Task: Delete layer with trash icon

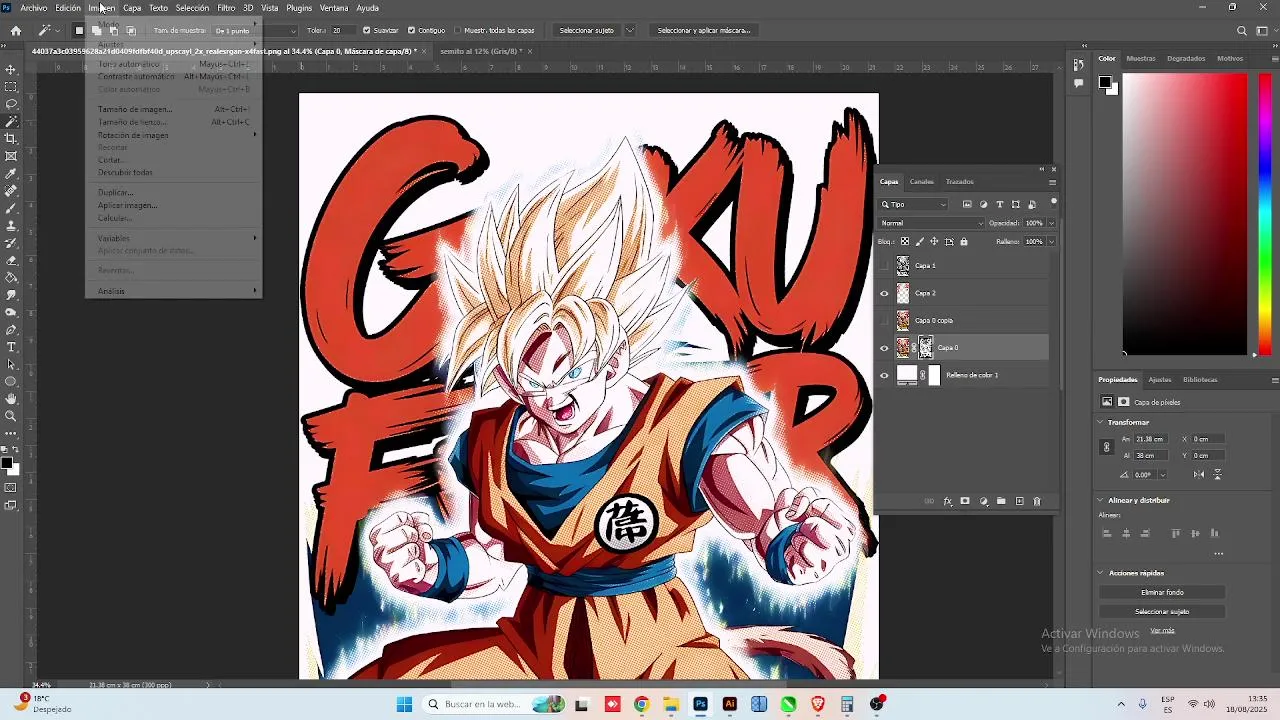Action: coord(1037,502)
